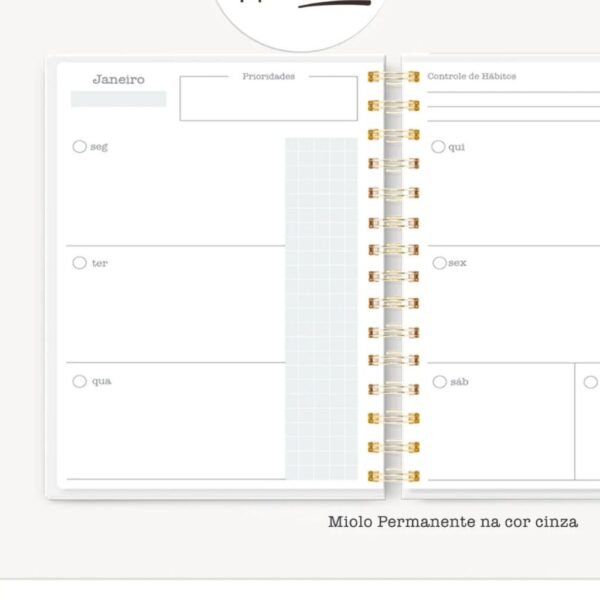The height and width of the screenshot is (600, 600).
Task: Click the partial circle right of "sáb" section
Action: click(x=591, y=381)
